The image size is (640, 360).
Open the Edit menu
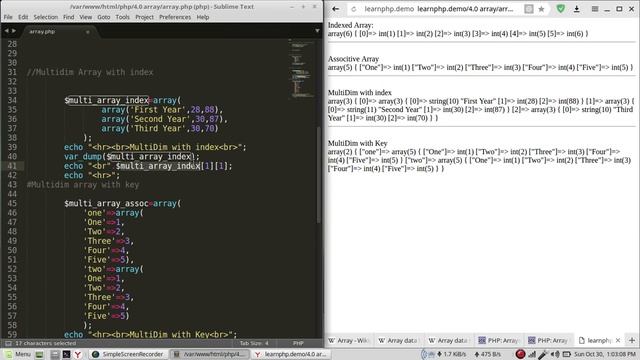tap(23, 17)
